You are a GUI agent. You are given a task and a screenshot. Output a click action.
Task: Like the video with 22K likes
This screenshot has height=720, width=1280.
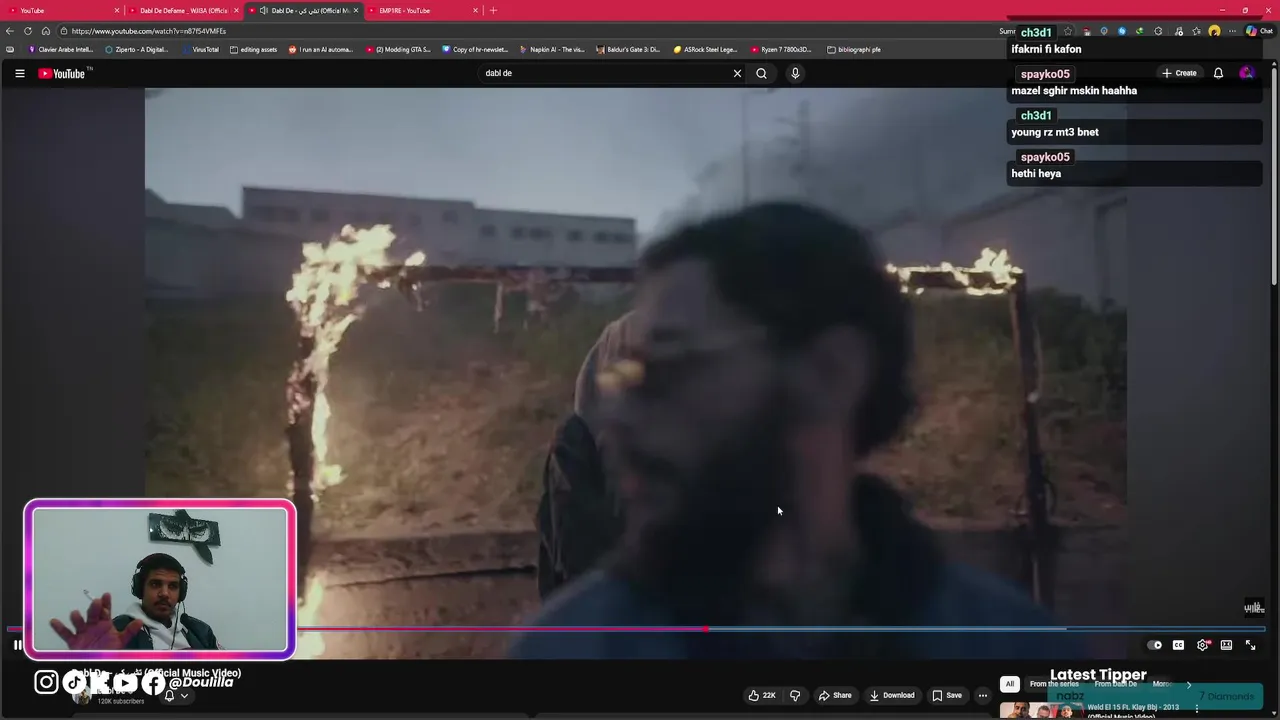[x=762, y=695]
